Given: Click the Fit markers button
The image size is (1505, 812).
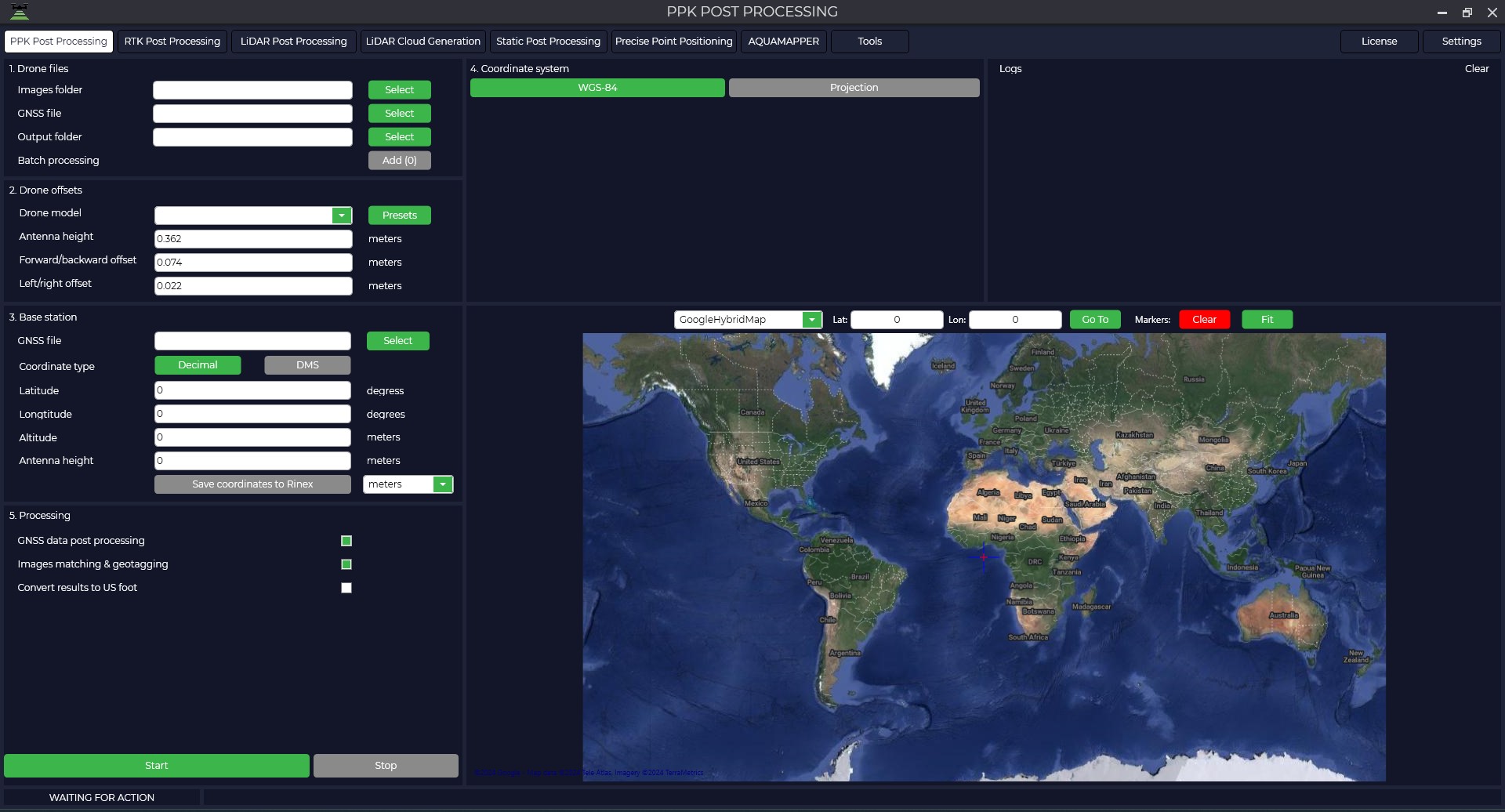Looking at the screenshot, I should pyautogui.click(x=1267, y=320).
